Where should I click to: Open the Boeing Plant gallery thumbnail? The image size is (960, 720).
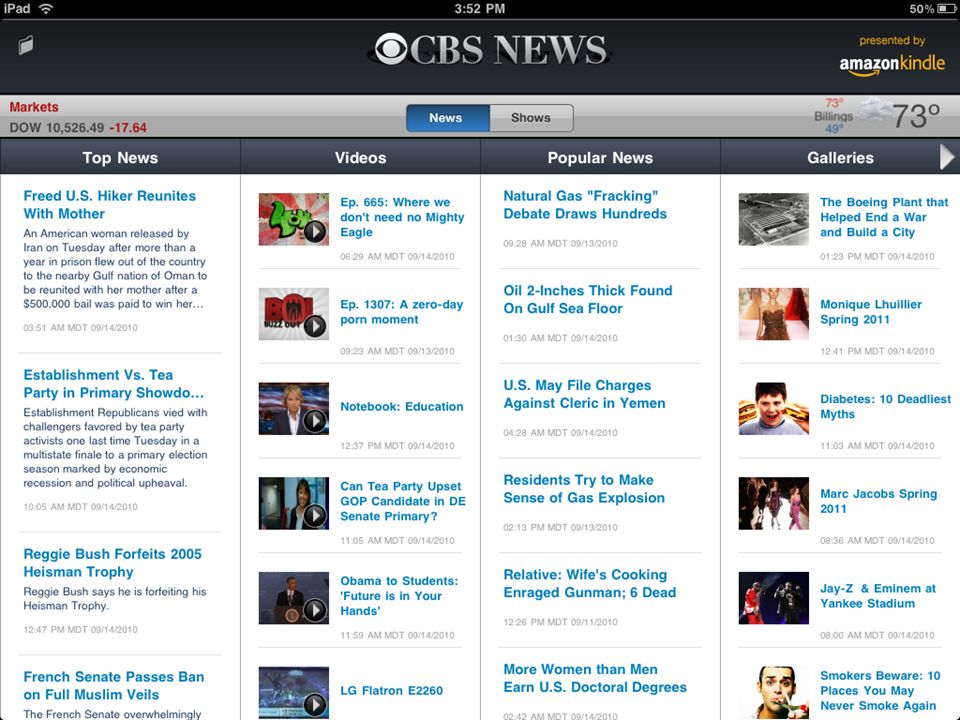(773, 219)
